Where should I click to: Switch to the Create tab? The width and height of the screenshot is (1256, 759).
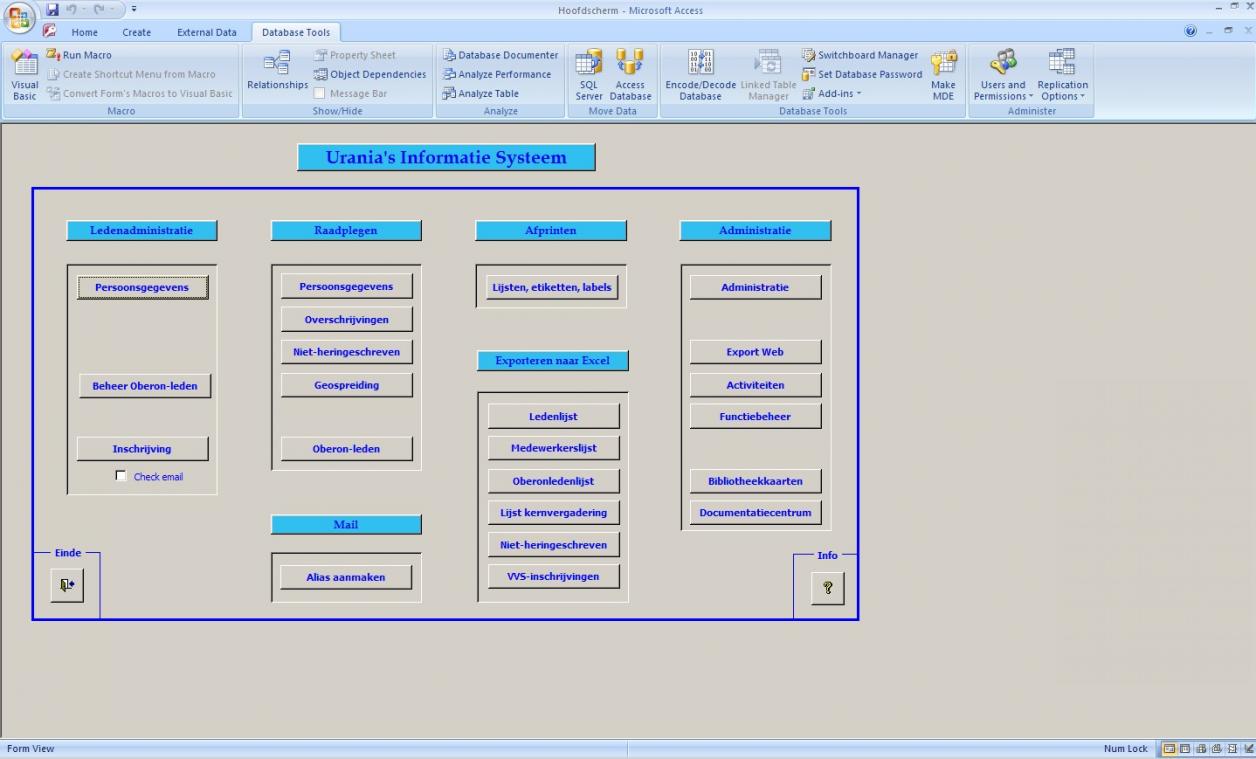point(137,32)
